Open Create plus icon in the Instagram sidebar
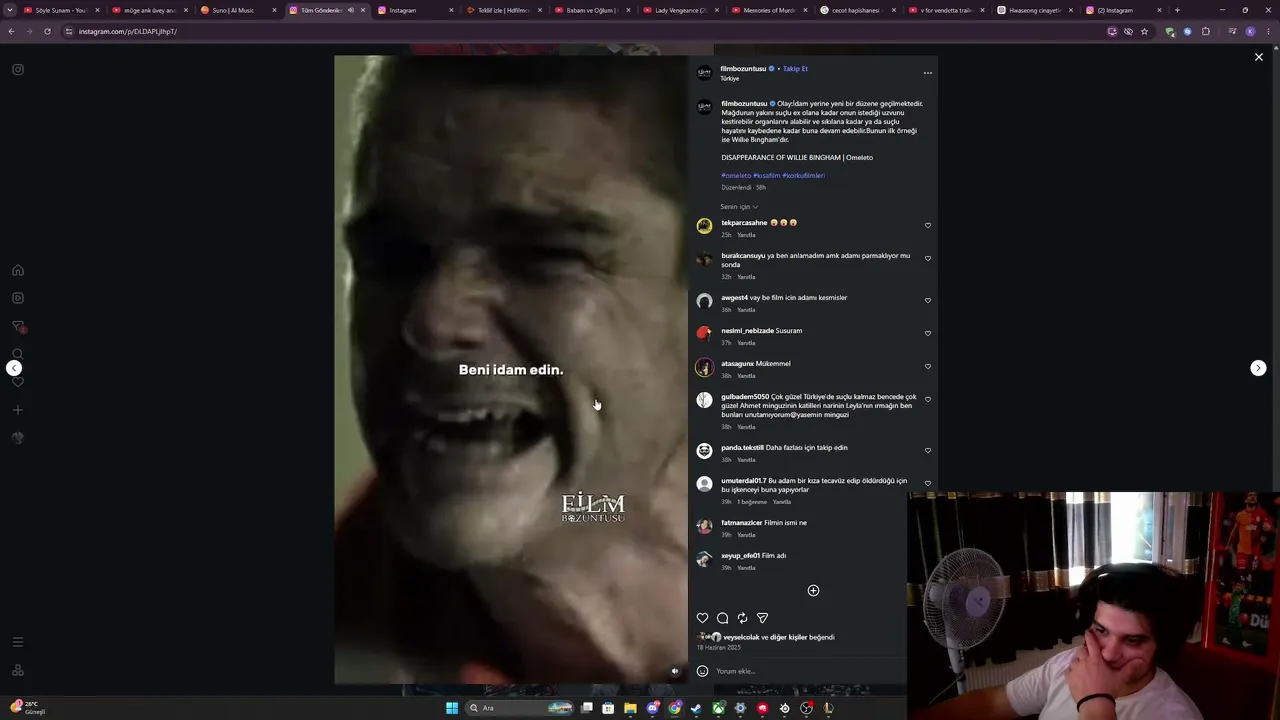Screen dimensions: 1280x720 point(18,410)
